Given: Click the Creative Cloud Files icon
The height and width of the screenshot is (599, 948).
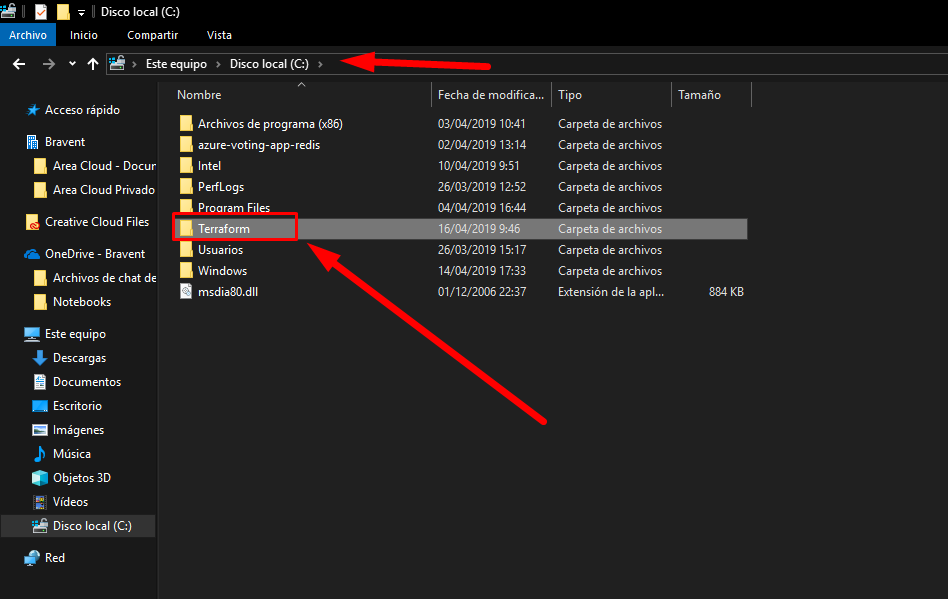Looking at the screenshot, I should (x=32, y=222).
